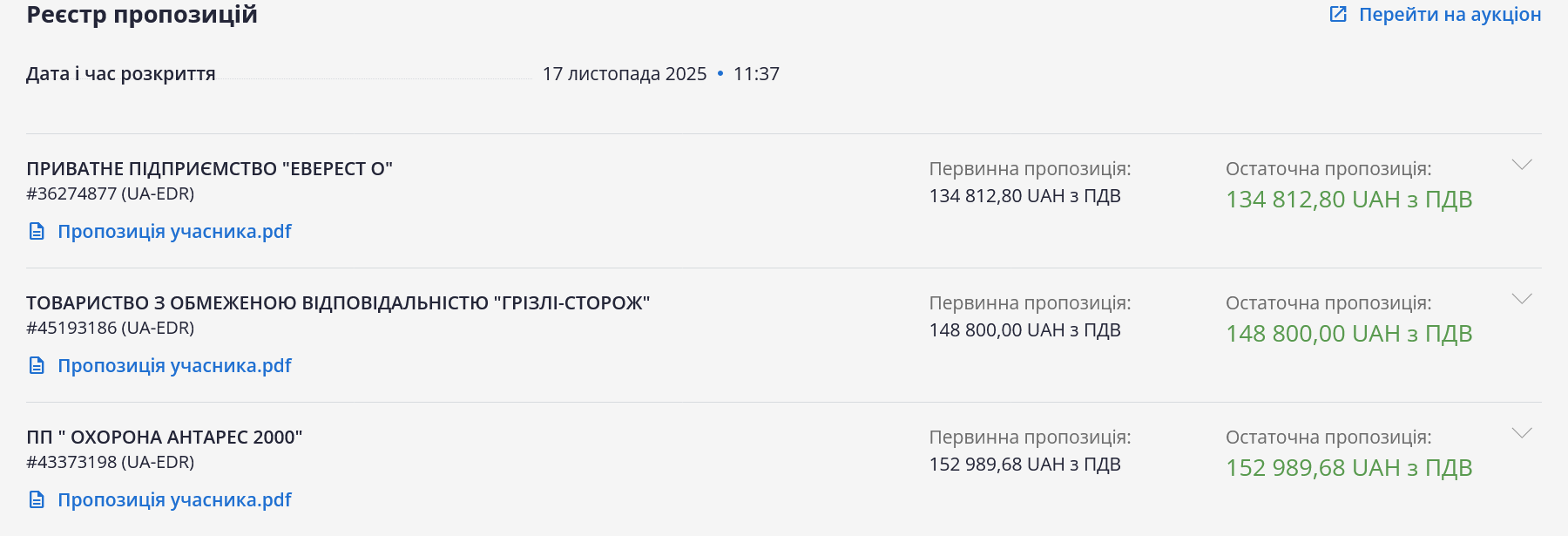The width and height of the screenshot is (1568, 536).
Task: Open ЕВЕРЕСТ О's Пропозиція учасника.pdf file
Action: (174, 231)
